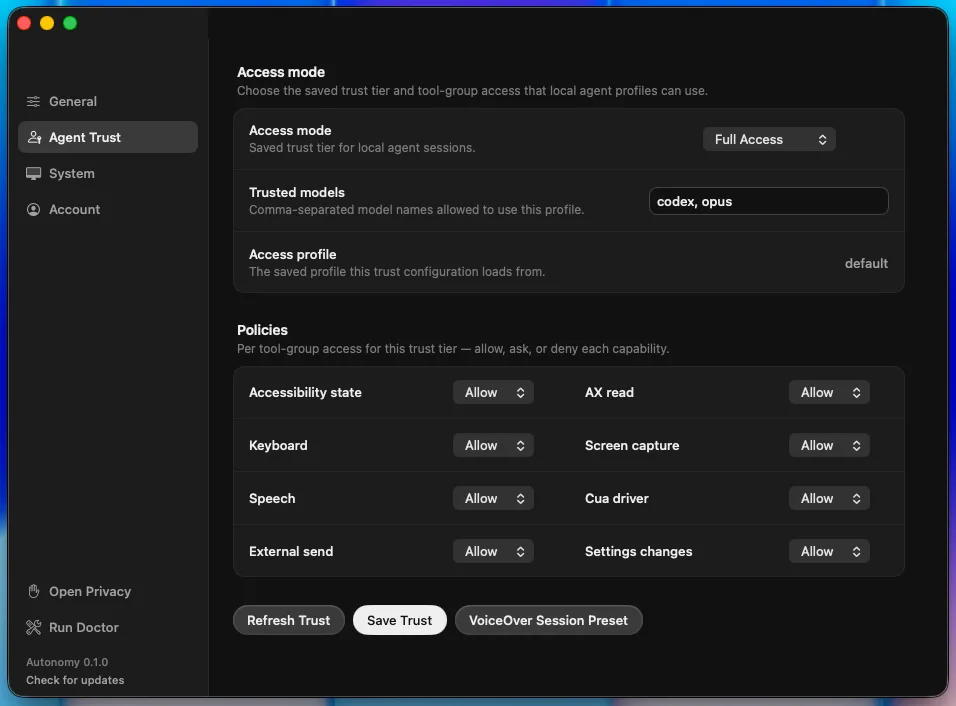Click the Open Privacy hand icon
Screen dimensions: 956x706
(34, 591)
